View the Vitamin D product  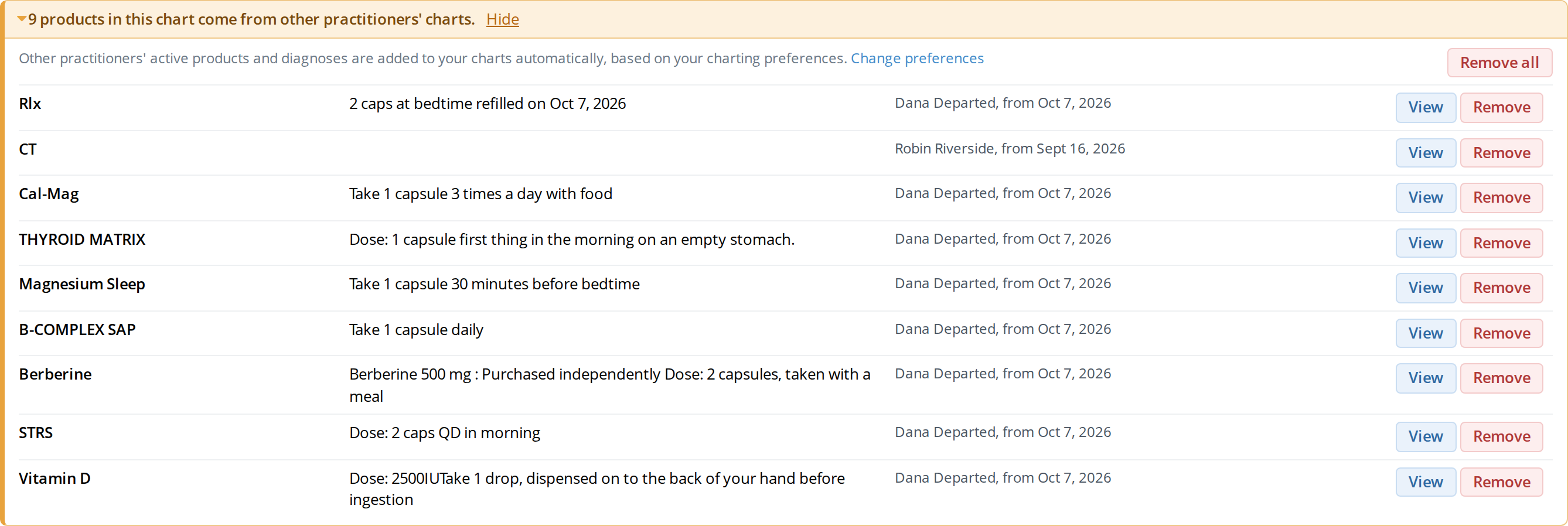click(1426, 481)
